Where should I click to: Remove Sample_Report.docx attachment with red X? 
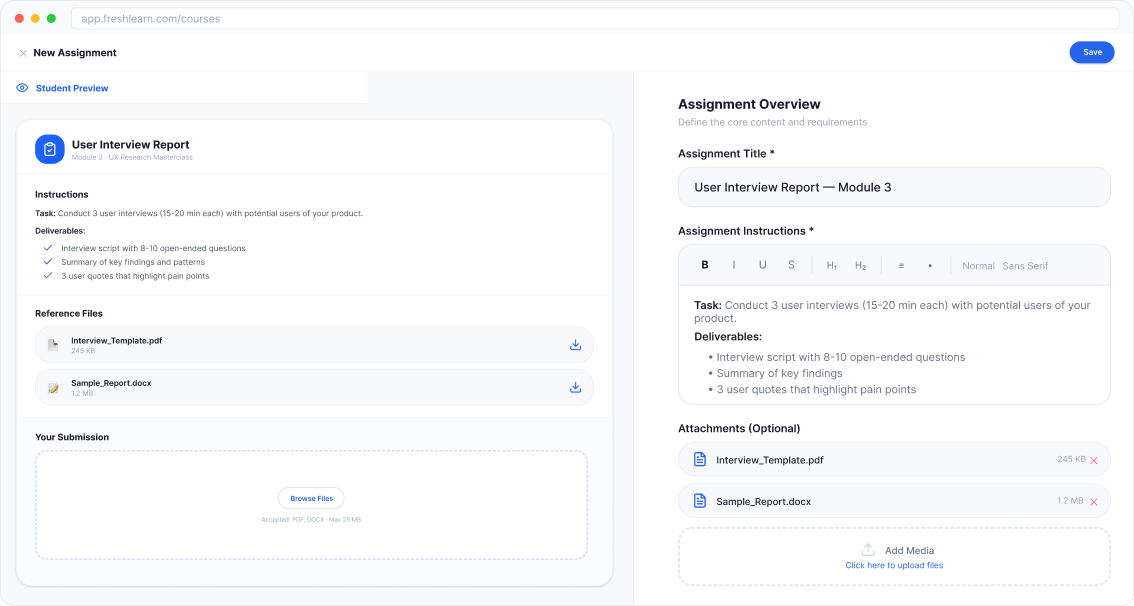(x=1093, y=502)
